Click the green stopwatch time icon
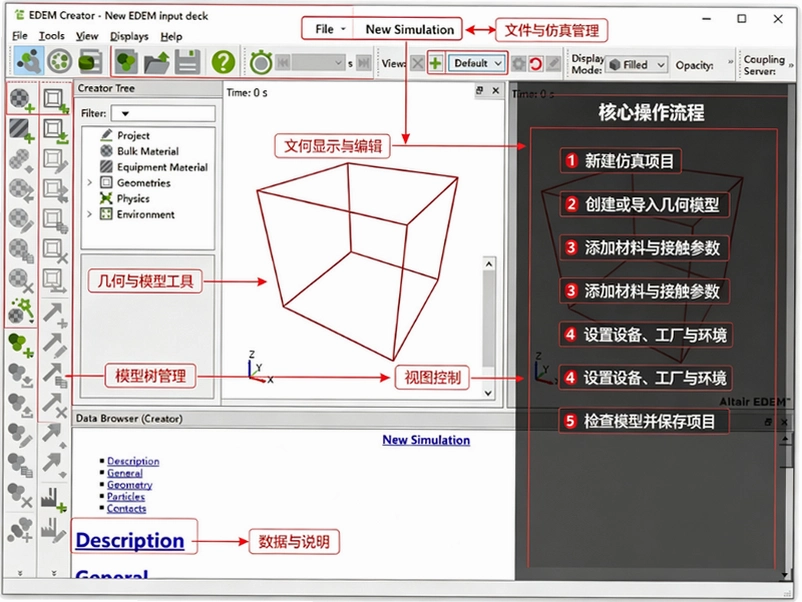Image resolution: width=802 pixels, height=602 pixels. tap(261, 62)
